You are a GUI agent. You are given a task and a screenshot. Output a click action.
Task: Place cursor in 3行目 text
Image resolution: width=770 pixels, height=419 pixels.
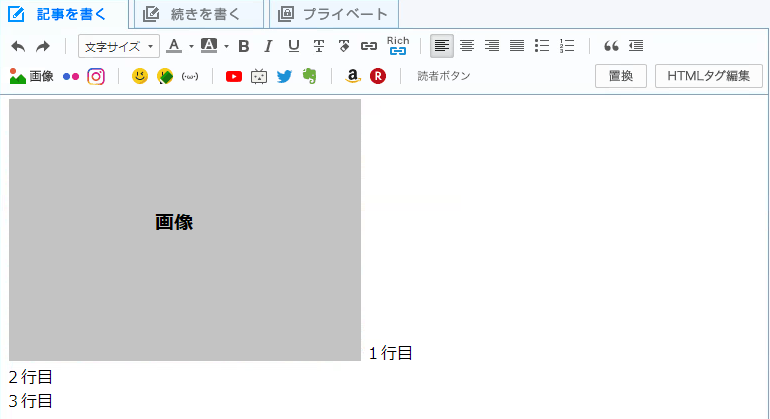point(30,401)
